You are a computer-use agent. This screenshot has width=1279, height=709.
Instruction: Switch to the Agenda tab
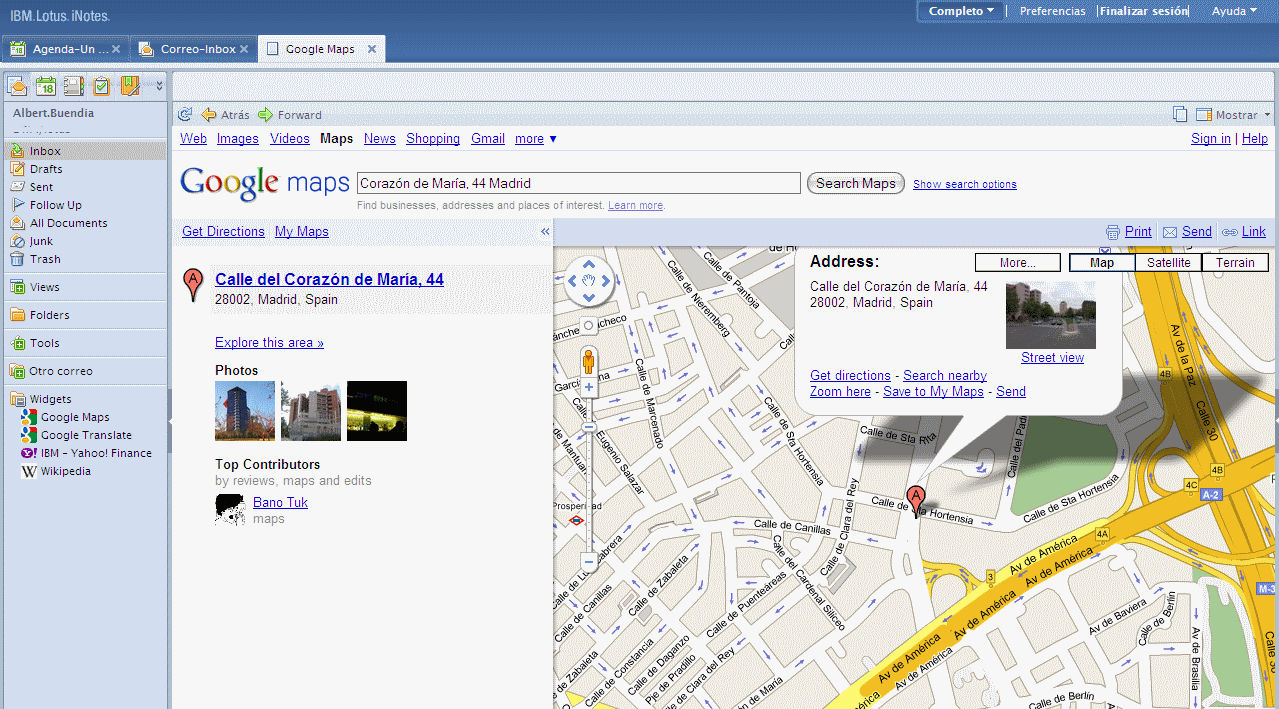63,49
